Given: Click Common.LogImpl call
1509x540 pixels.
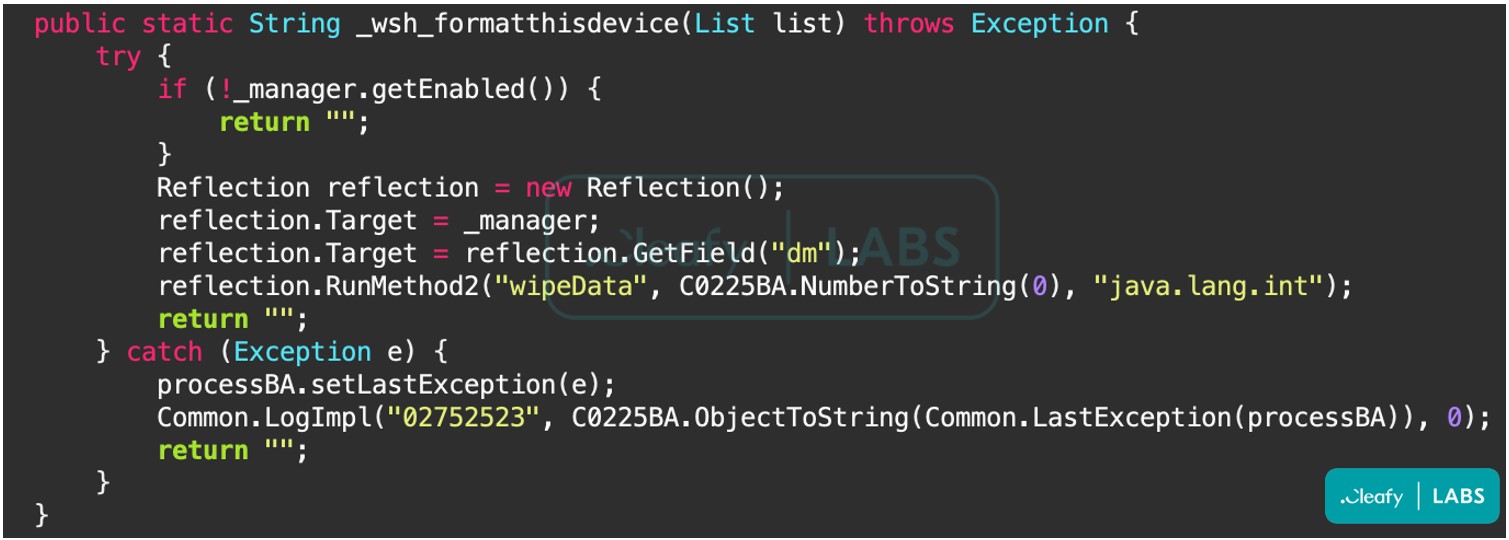Looking at the screenshot, I should [x=264, y=418].
